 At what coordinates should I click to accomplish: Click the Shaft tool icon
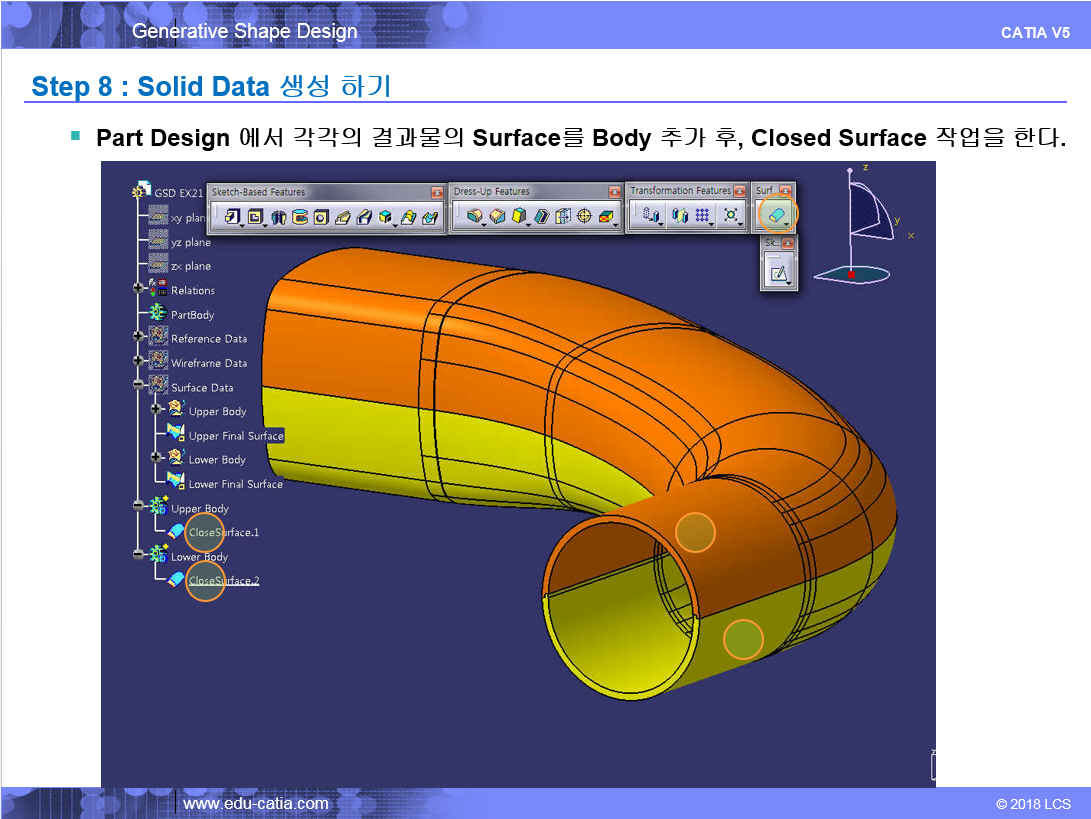(x=279, y=216)
